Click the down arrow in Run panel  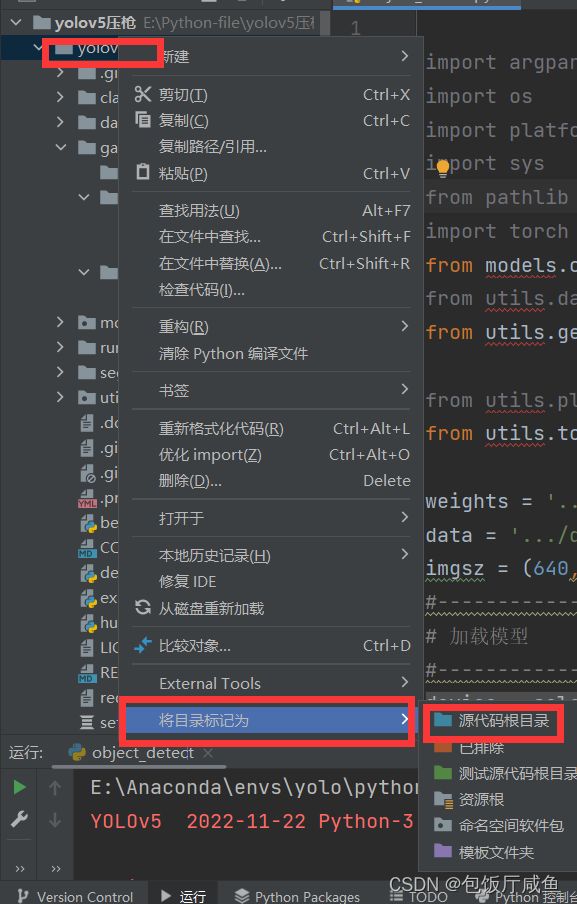click(55, 819)
